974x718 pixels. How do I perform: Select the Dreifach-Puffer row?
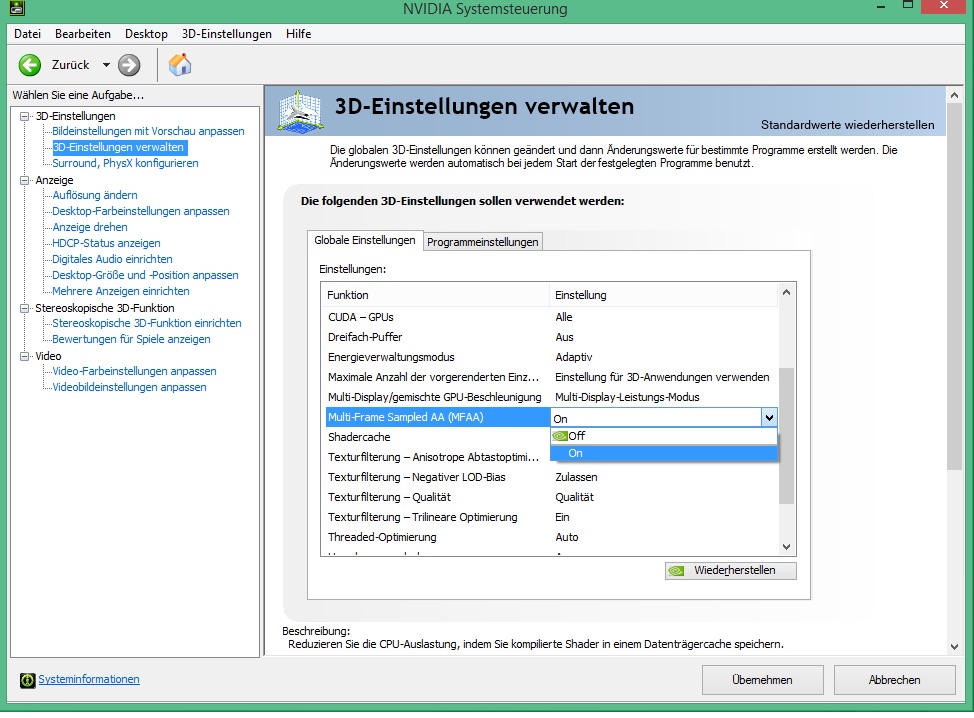552,337
